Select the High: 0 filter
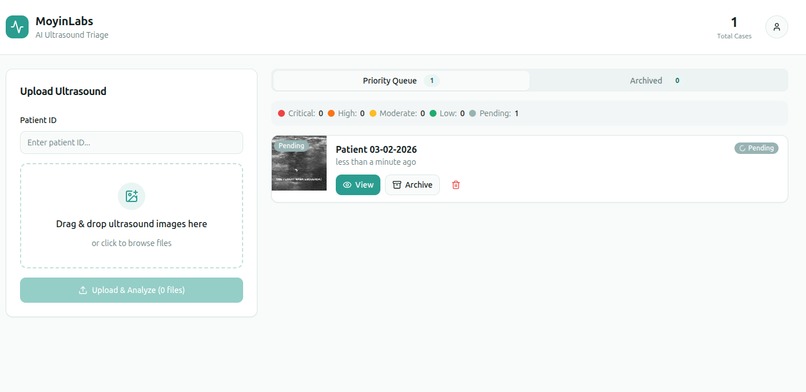Image resolution: width=806 pixels, height=392 pixels. point(346,113)
